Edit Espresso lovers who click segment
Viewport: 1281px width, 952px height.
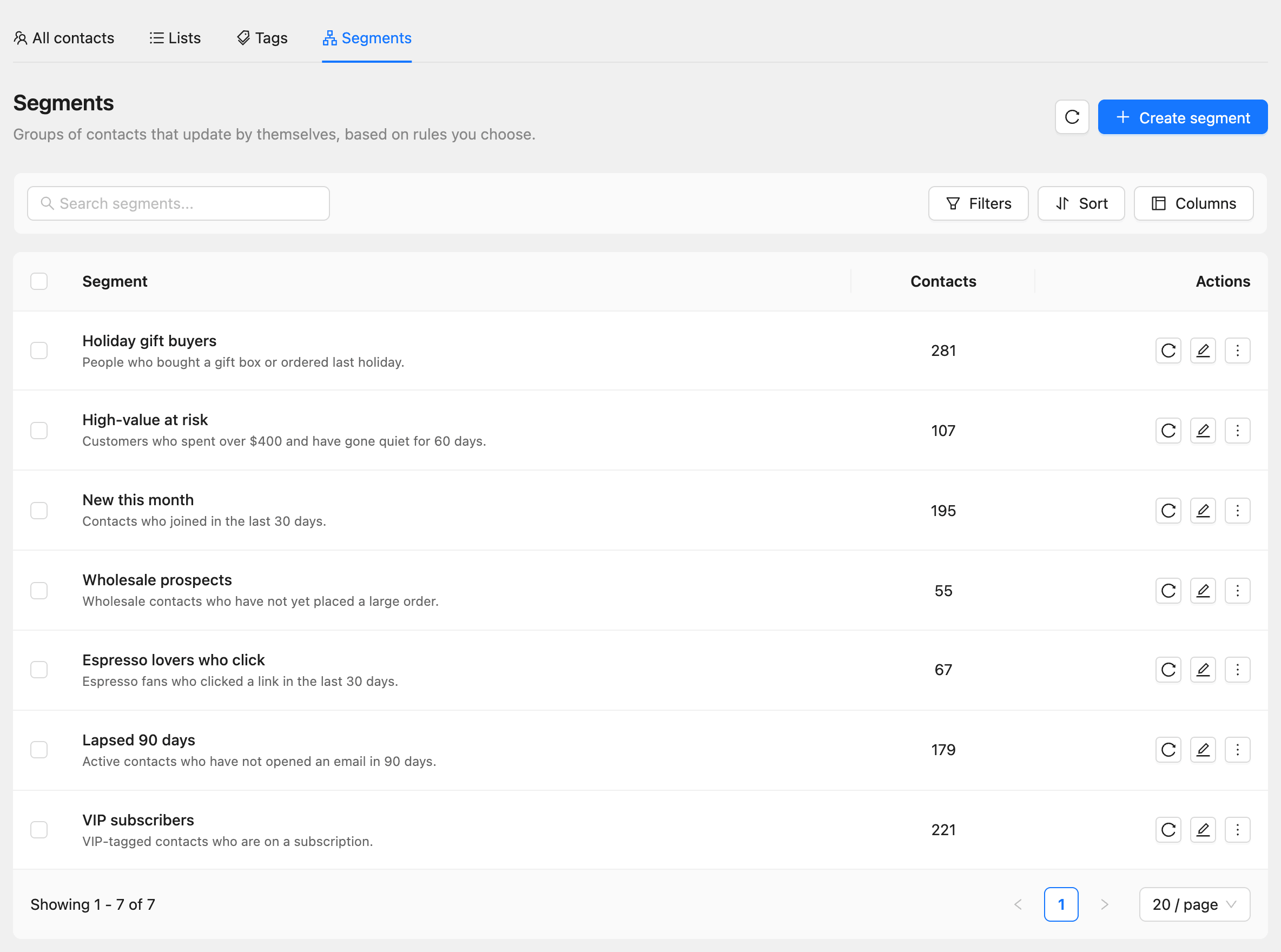tap(1202, 670)
